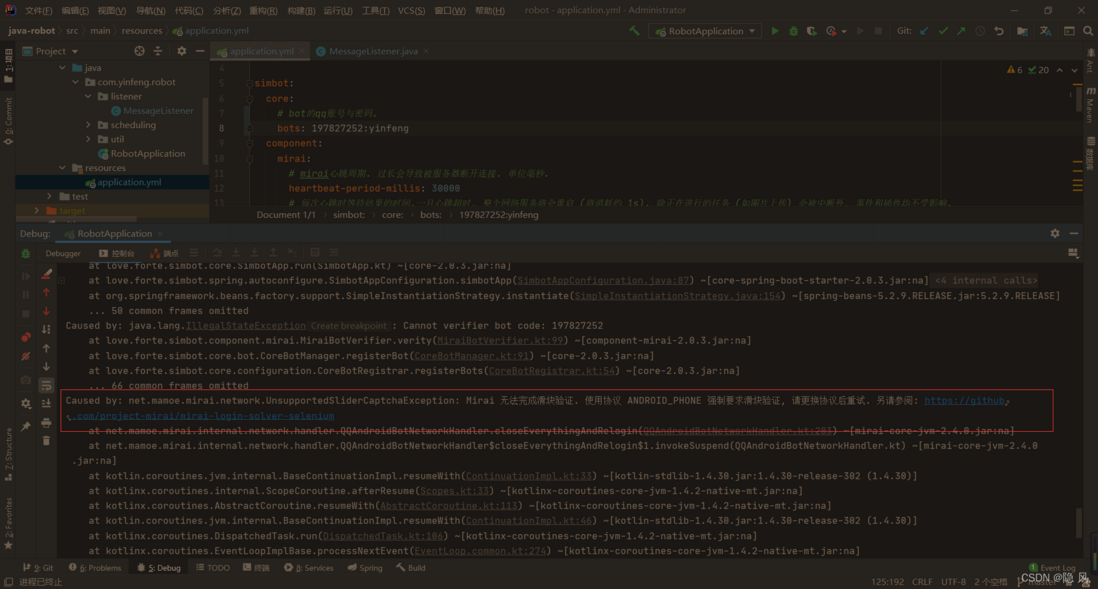Open the 运行(U) menu

(x=338, y=11)
